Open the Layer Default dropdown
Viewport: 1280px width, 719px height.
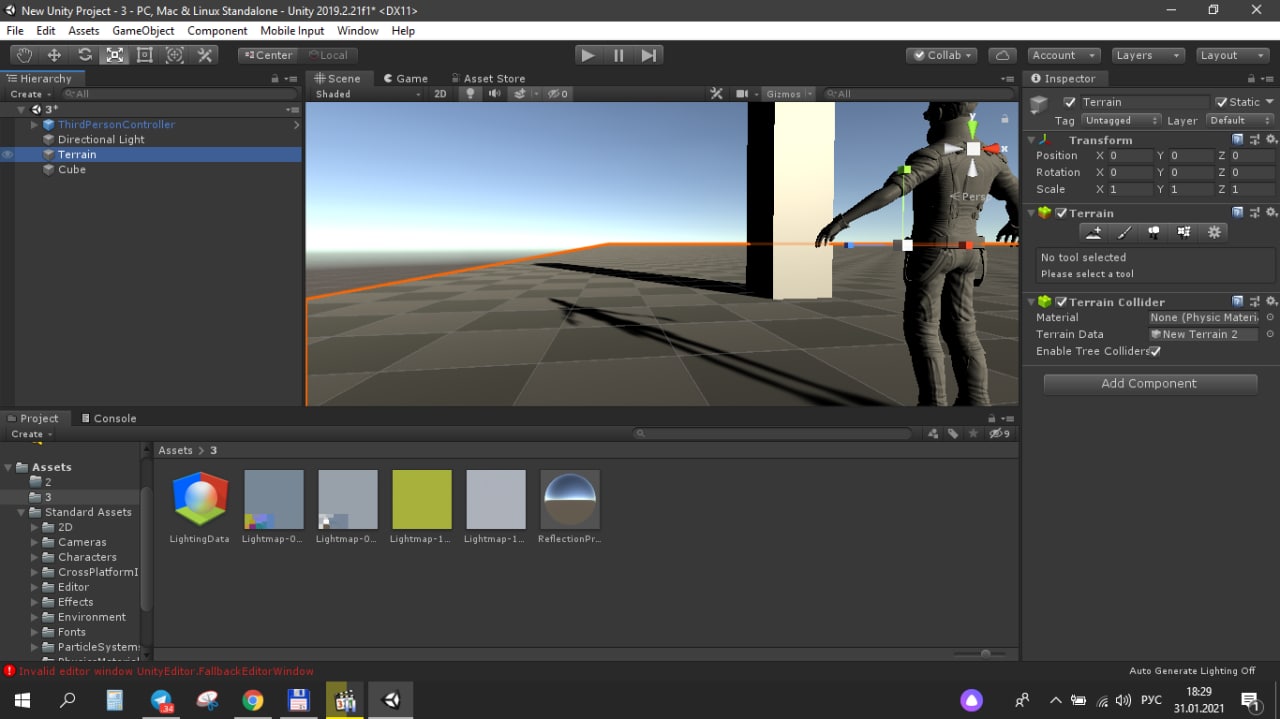(x=1240, y=120)
